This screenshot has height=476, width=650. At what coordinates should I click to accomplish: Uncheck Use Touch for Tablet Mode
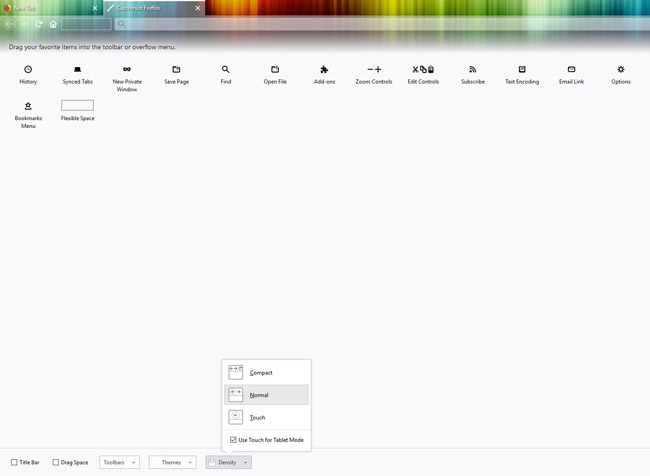pos(234,440)
